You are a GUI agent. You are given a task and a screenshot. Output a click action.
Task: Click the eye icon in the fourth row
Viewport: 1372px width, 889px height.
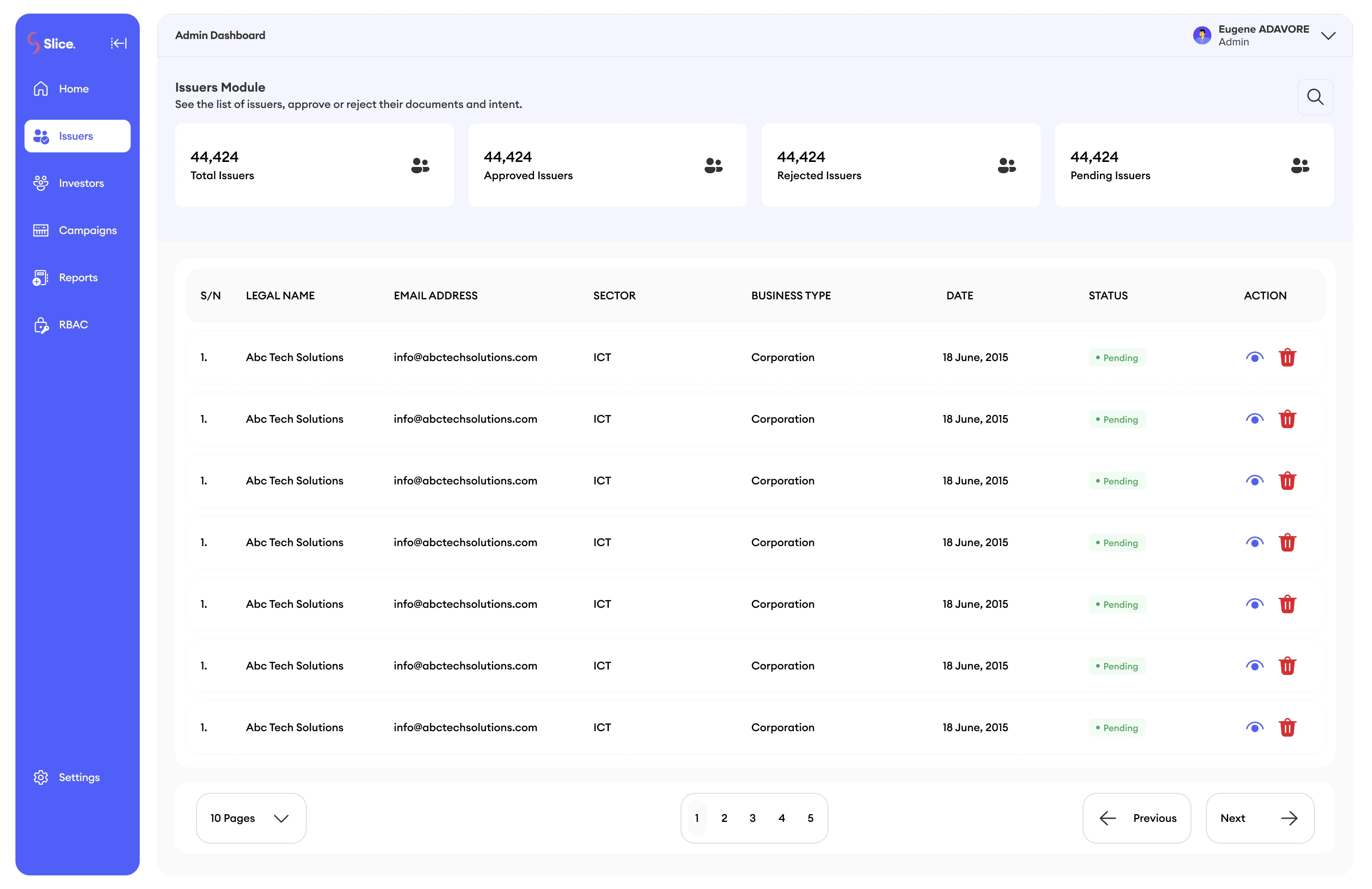point(1254,542)
